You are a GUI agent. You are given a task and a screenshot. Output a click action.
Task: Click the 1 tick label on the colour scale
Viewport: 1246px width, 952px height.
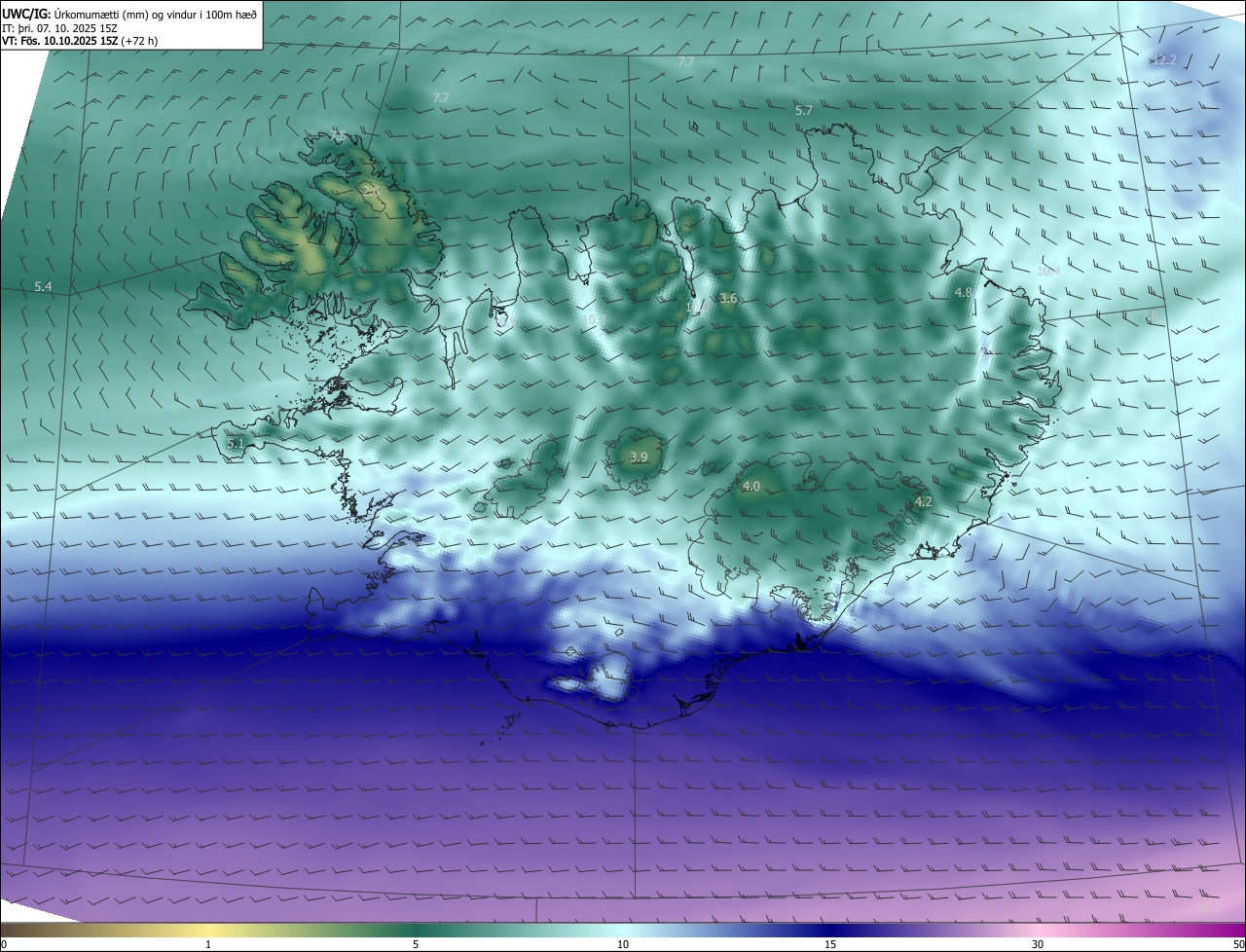point(208,944)
